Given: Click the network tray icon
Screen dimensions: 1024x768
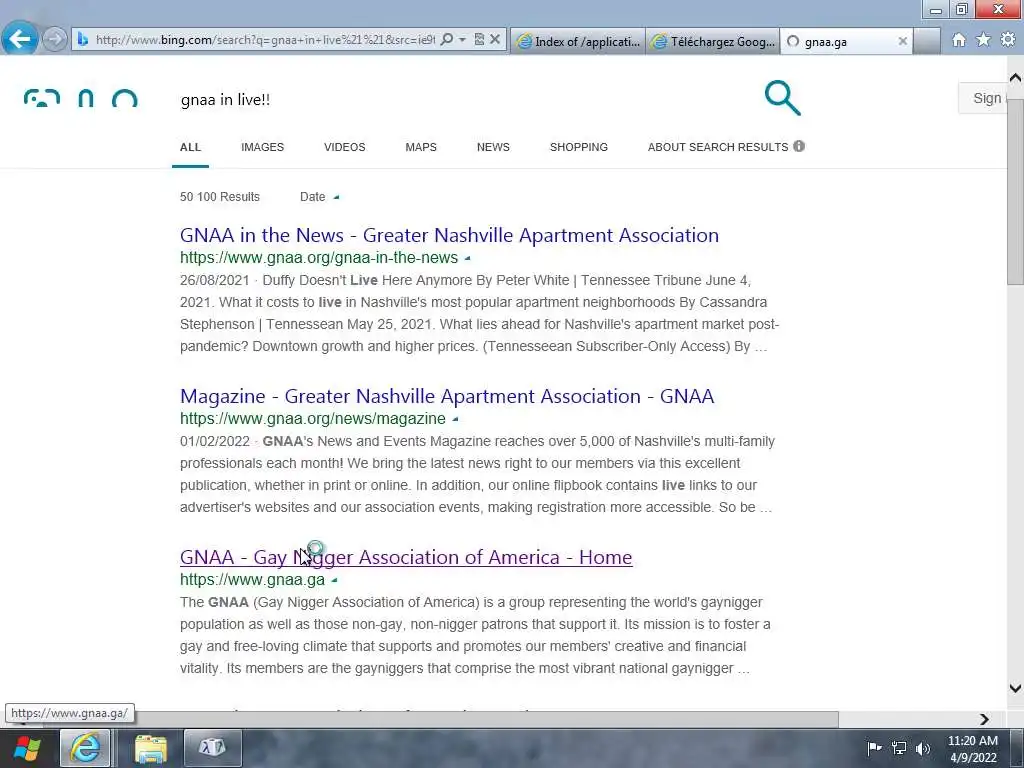Looking at the screenshot, I should tap(899, 748).
